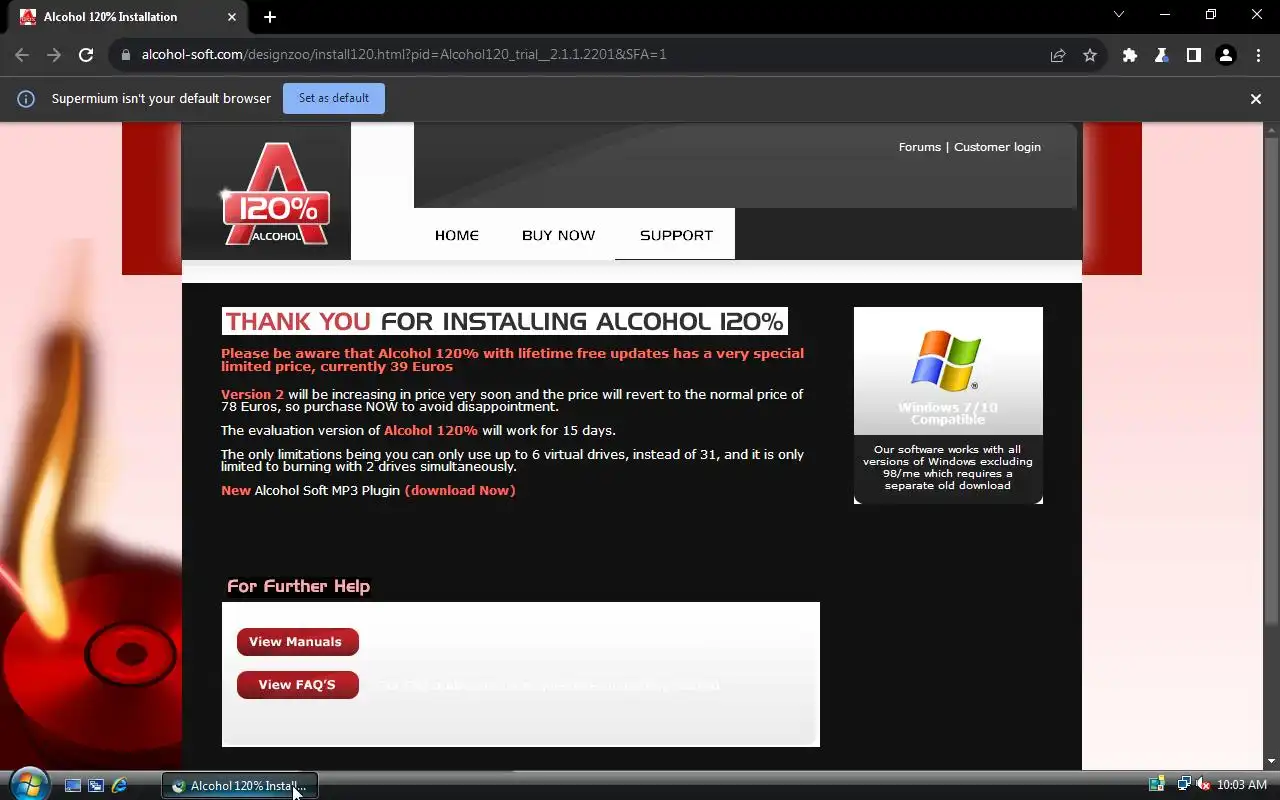Click the For Further Help heading
This screenshot has width=1280, height=800.
[x=298, y=586]
